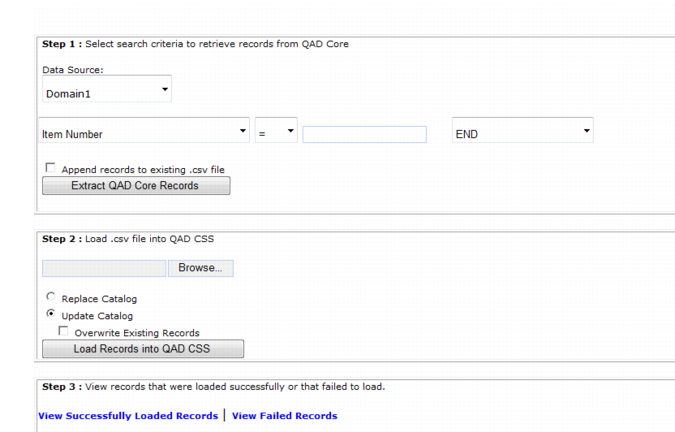The image size is (675, 432).
Task: Click the search value input field
Action: click(x=365, y=134)
